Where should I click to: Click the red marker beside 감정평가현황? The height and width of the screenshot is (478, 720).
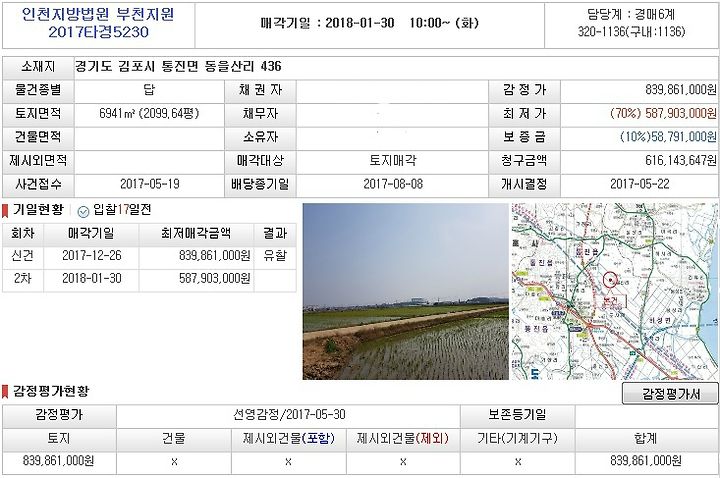[5, 392]
